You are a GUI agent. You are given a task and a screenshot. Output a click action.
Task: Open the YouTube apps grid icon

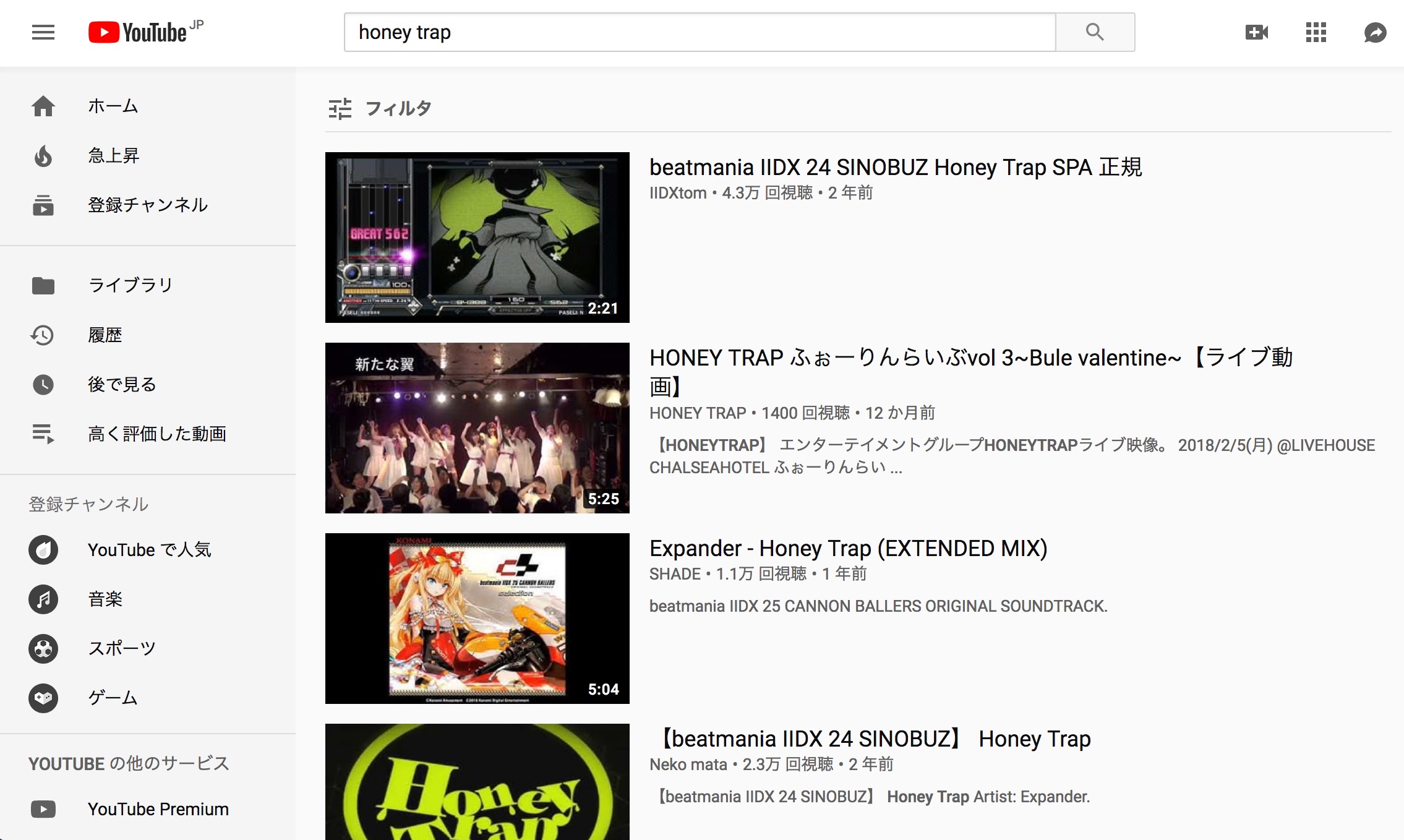(1316, 32)
